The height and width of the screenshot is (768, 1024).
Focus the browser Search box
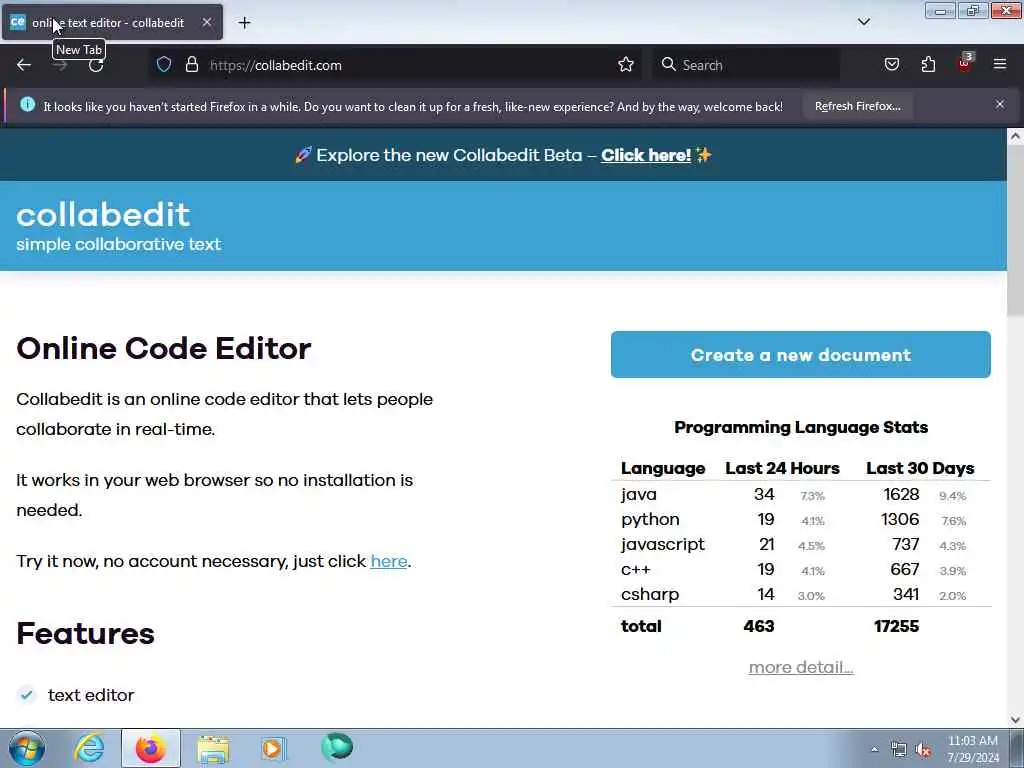tap(746, 65)
